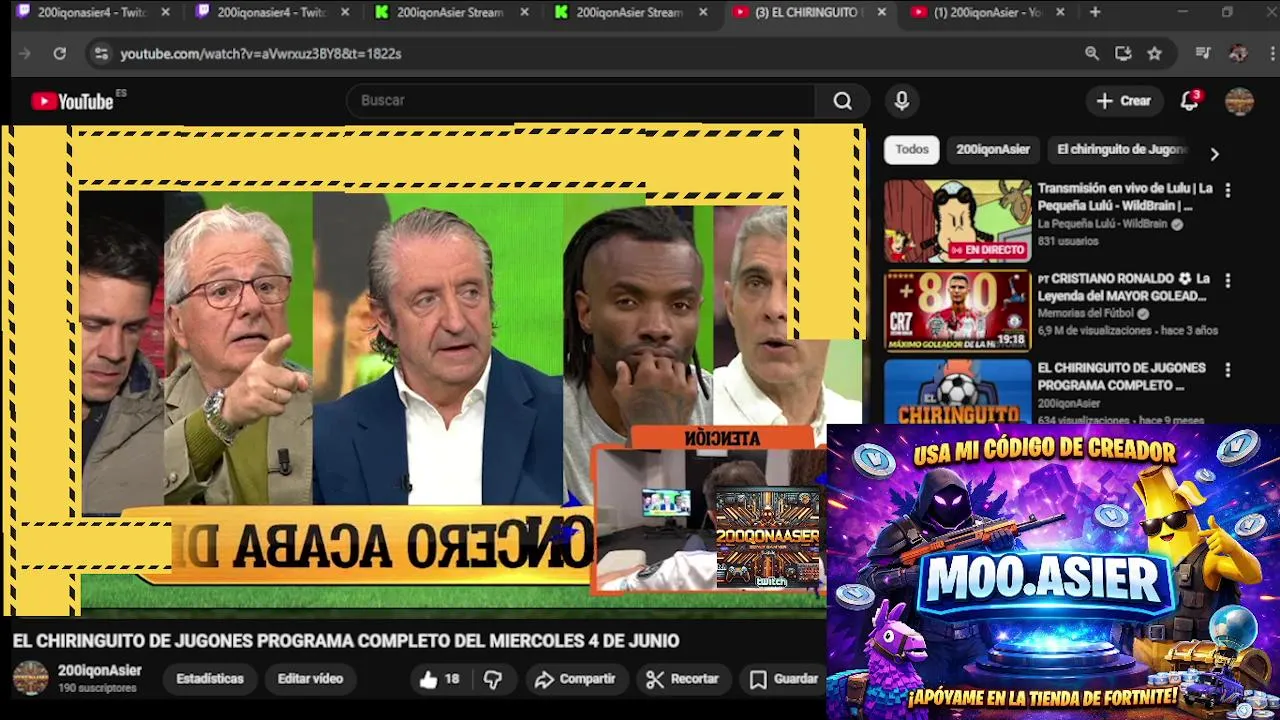Click Editar vídeo button

pyautogui.click(x=310, y=679)
